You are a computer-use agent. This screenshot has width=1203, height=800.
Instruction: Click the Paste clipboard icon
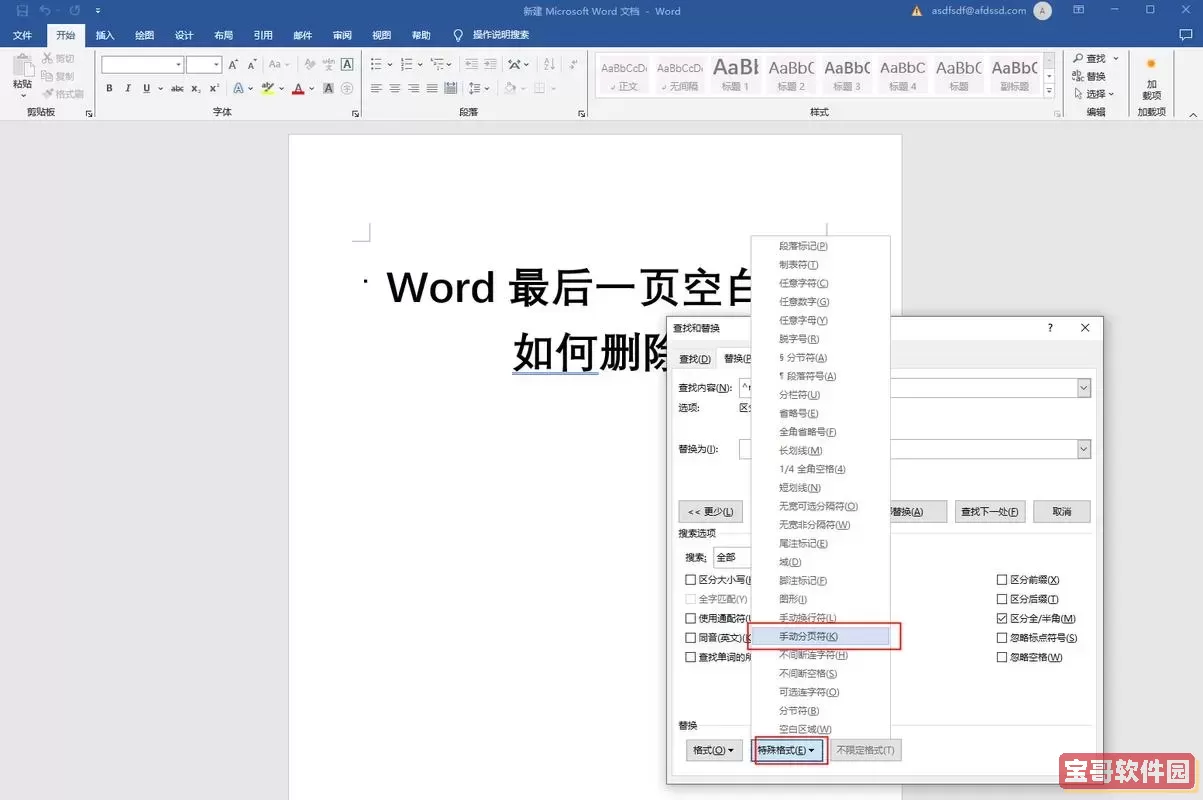(22, 67)
